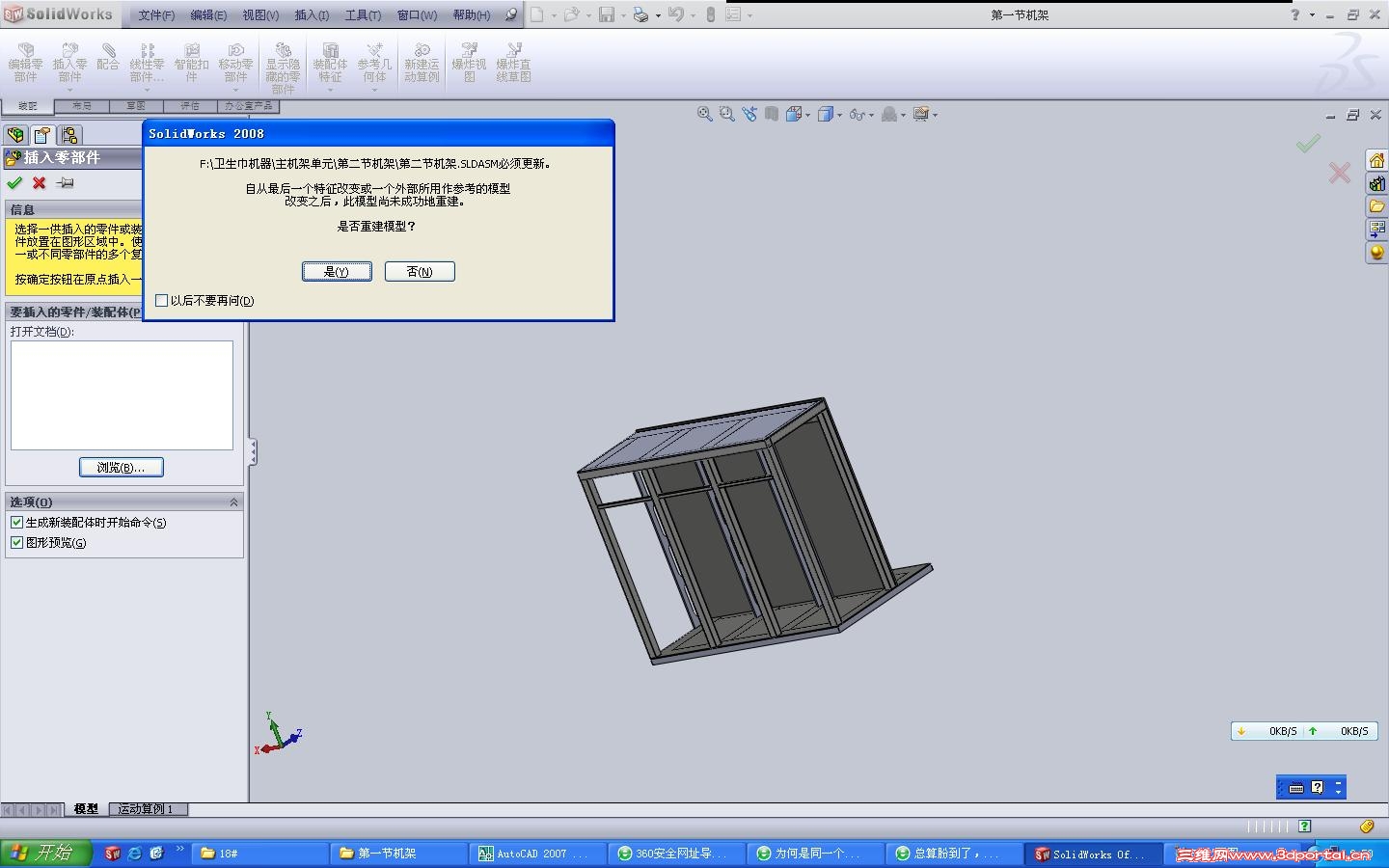The height and width of the screenshot is (868, 1389).
Task: Click the Zoom to Area icon
Action: [x=727, y=114]
